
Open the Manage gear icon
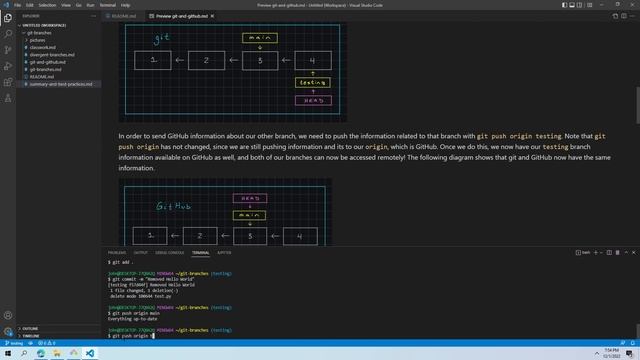click(x=8, y=331)
